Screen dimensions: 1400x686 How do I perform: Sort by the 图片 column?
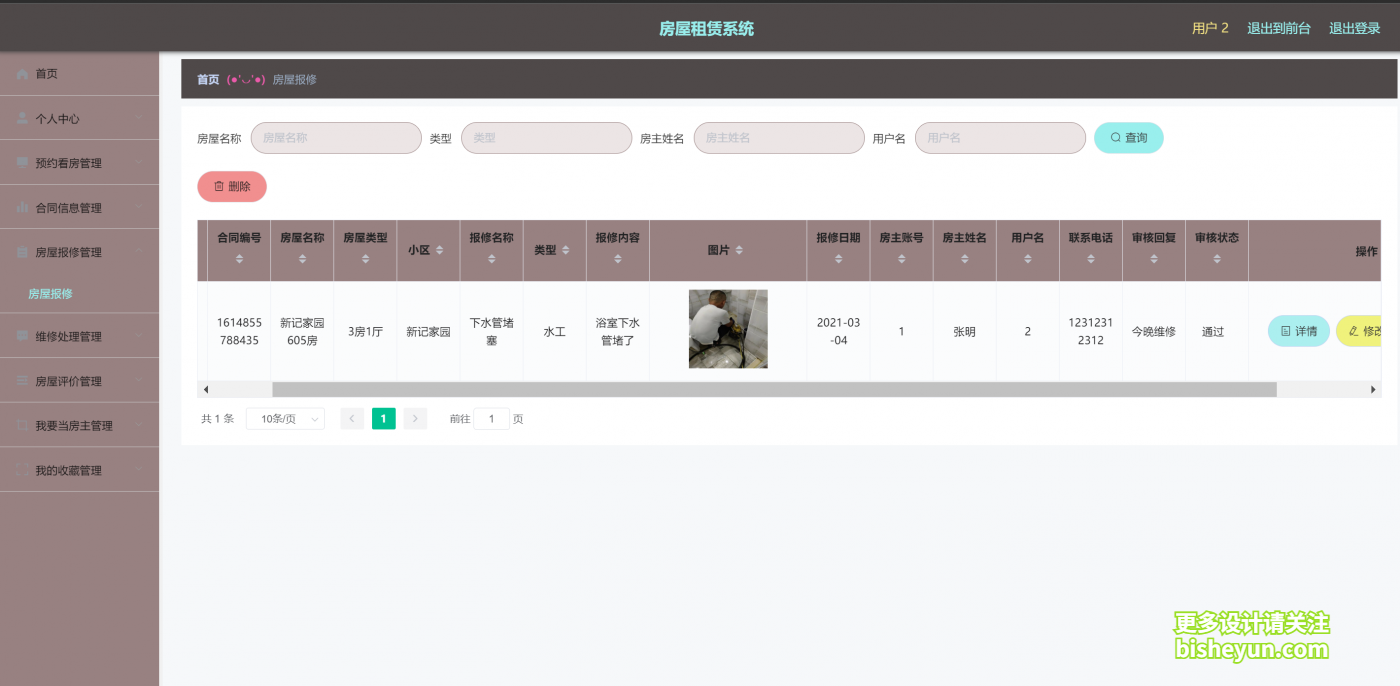[739, 250]
